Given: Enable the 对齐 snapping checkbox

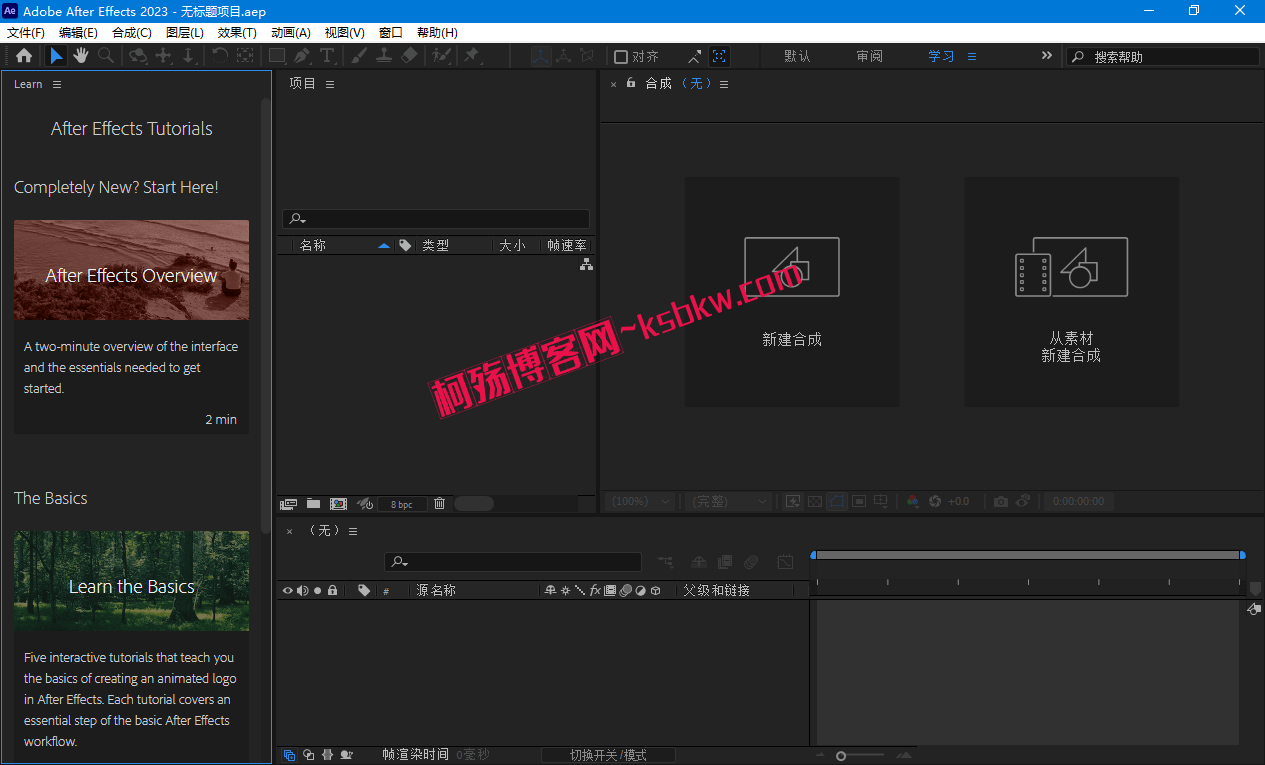Looking at the screenshot, I should 621,57.
